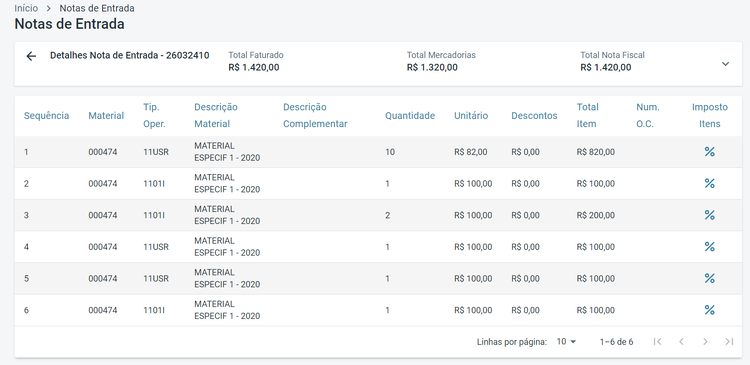The width and height of the screenshot is (750, 365).
Task: Open tax percent icon for sequence 4
Action: (709, 247)
